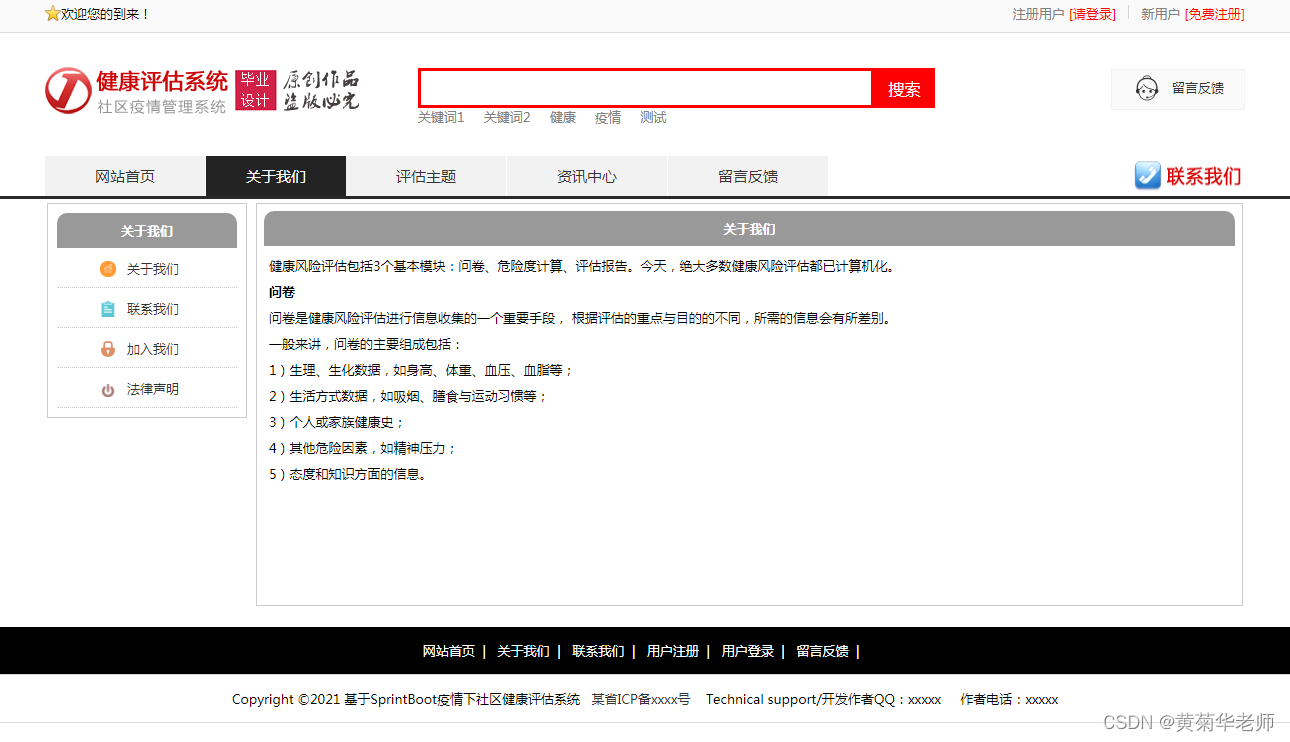
Task: Click the 健康评估系统 title text
Action: pyautogui.click(x=162, y=81)
